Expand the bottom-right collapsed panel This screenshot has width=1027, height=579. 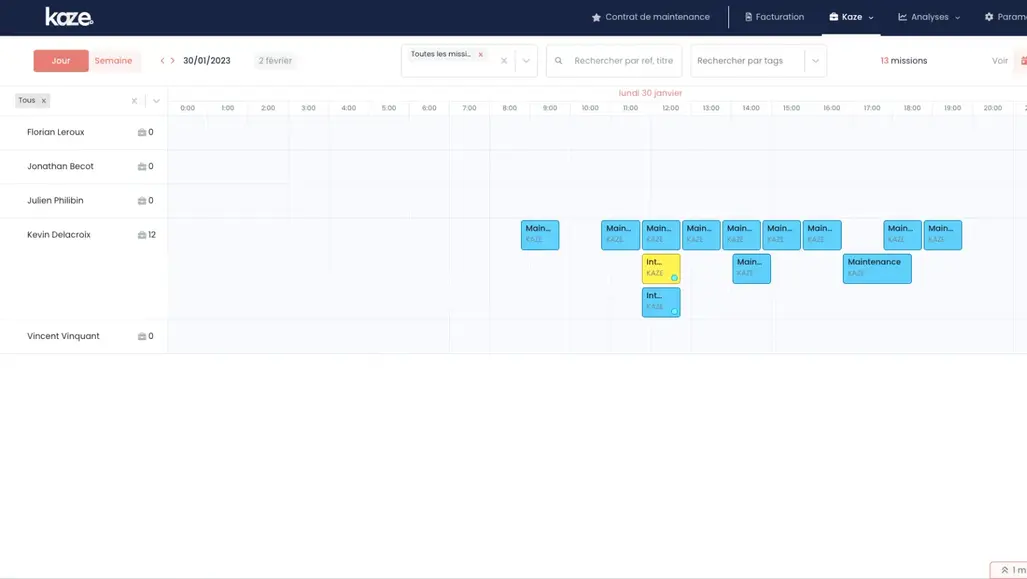1009,570
